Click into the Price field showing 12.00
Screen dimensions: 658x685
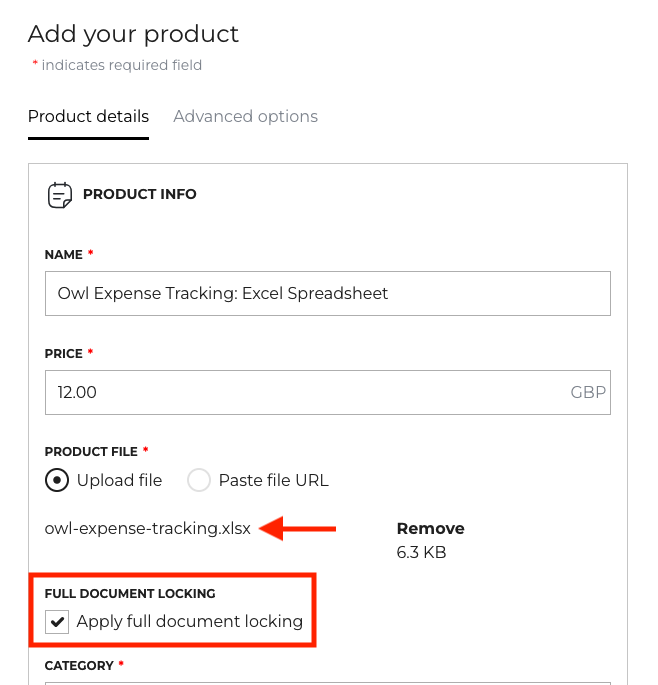coord(300,393)
